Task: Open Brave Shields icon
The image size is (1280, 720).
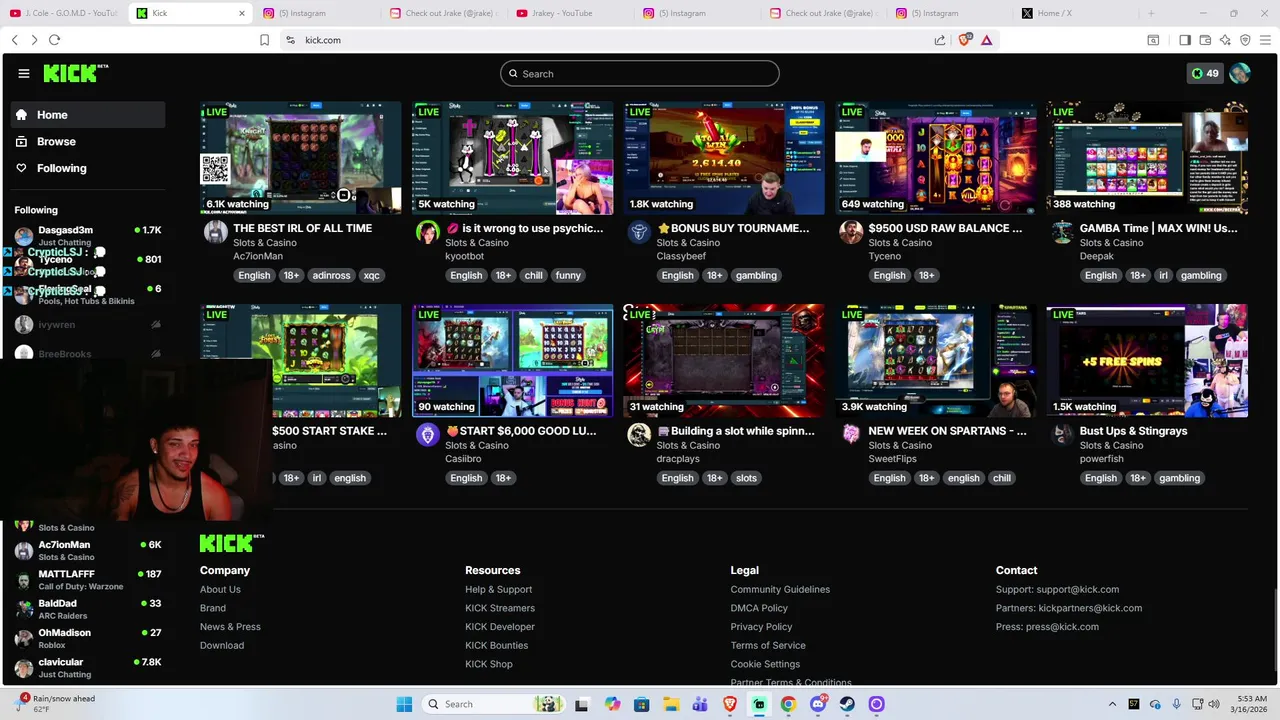Action: pos(965,40)
